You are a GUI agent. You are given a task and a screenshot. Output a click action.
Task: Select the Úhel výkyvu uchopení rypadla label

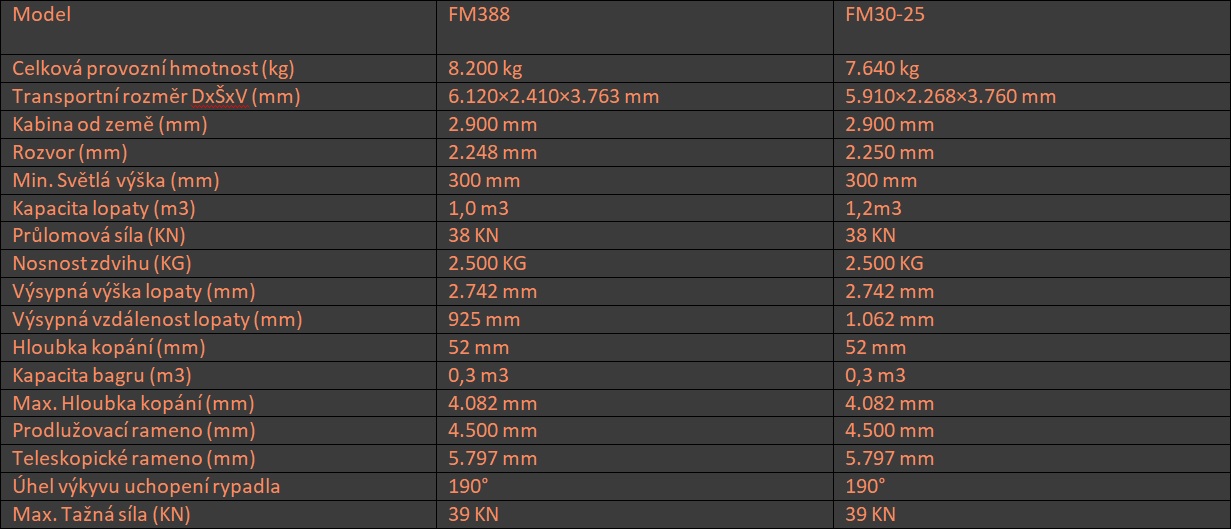(x=146, y=487)
